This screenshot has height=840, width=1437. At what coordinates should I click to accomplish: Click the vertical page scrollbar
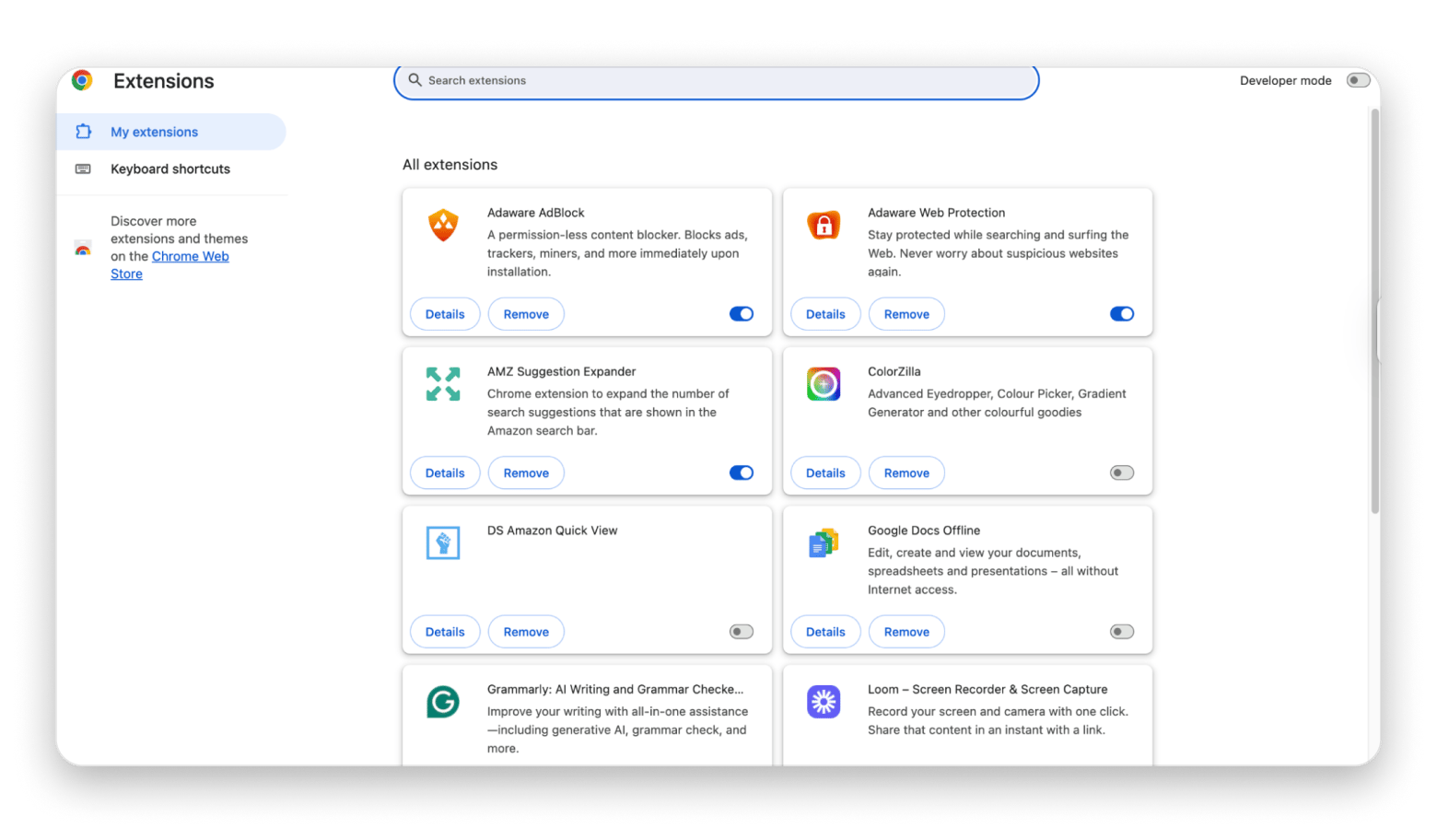point(1375,311)
